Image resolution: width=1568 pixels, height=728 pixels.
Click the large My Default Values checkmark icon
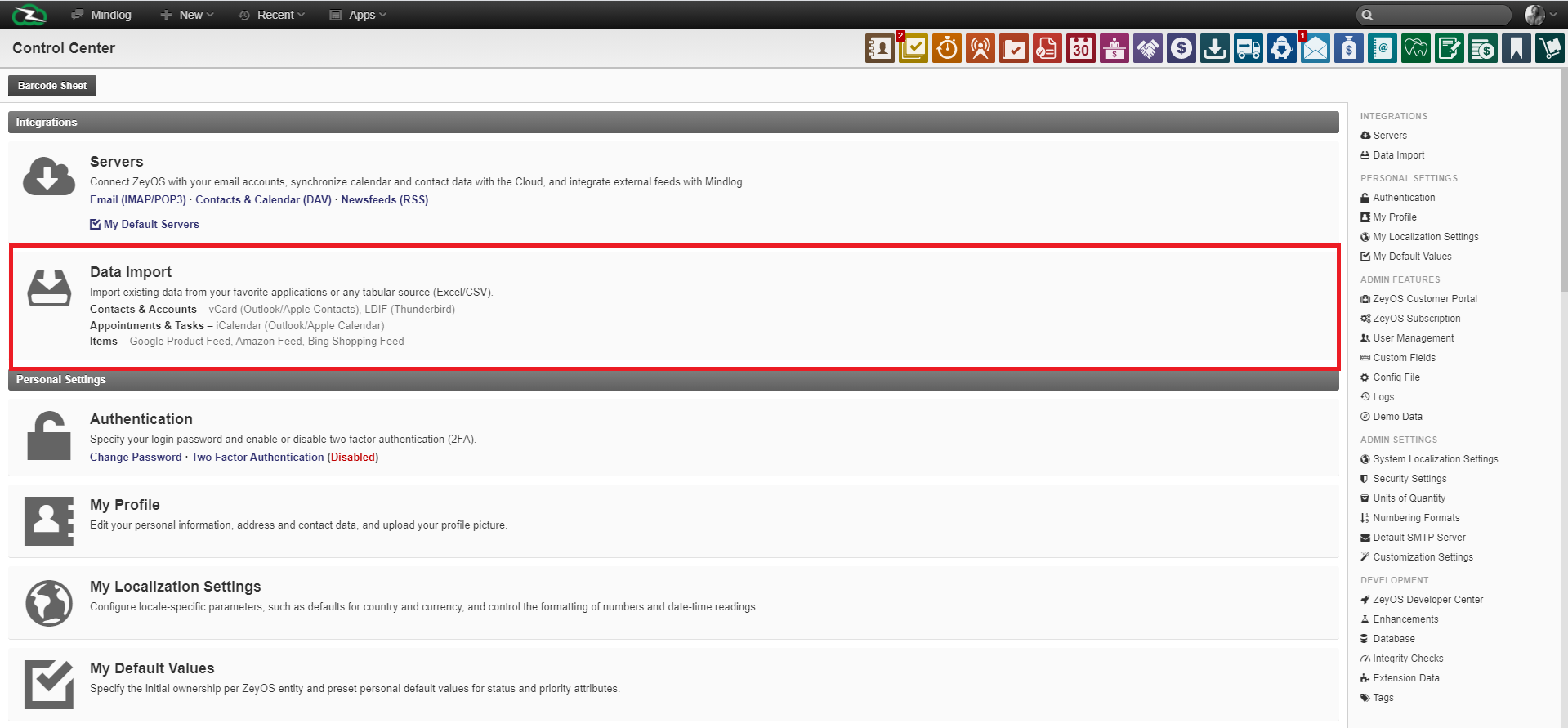(x=49, y=684)
